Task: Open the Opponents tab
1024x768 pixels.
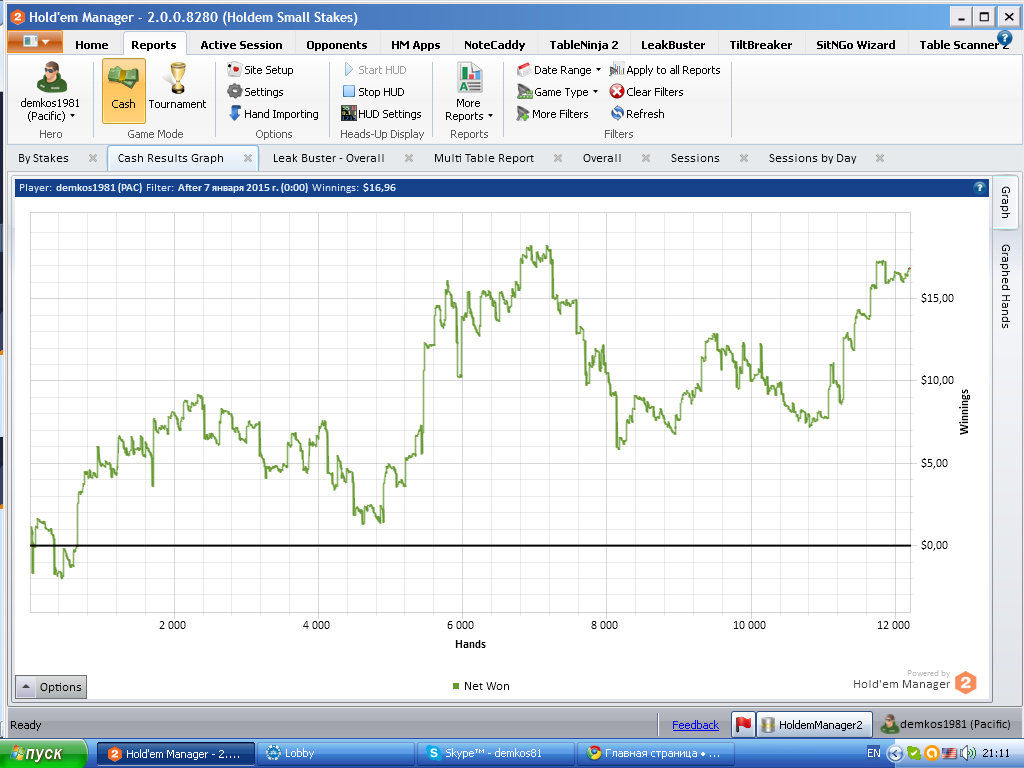Action: coord(336,44)
